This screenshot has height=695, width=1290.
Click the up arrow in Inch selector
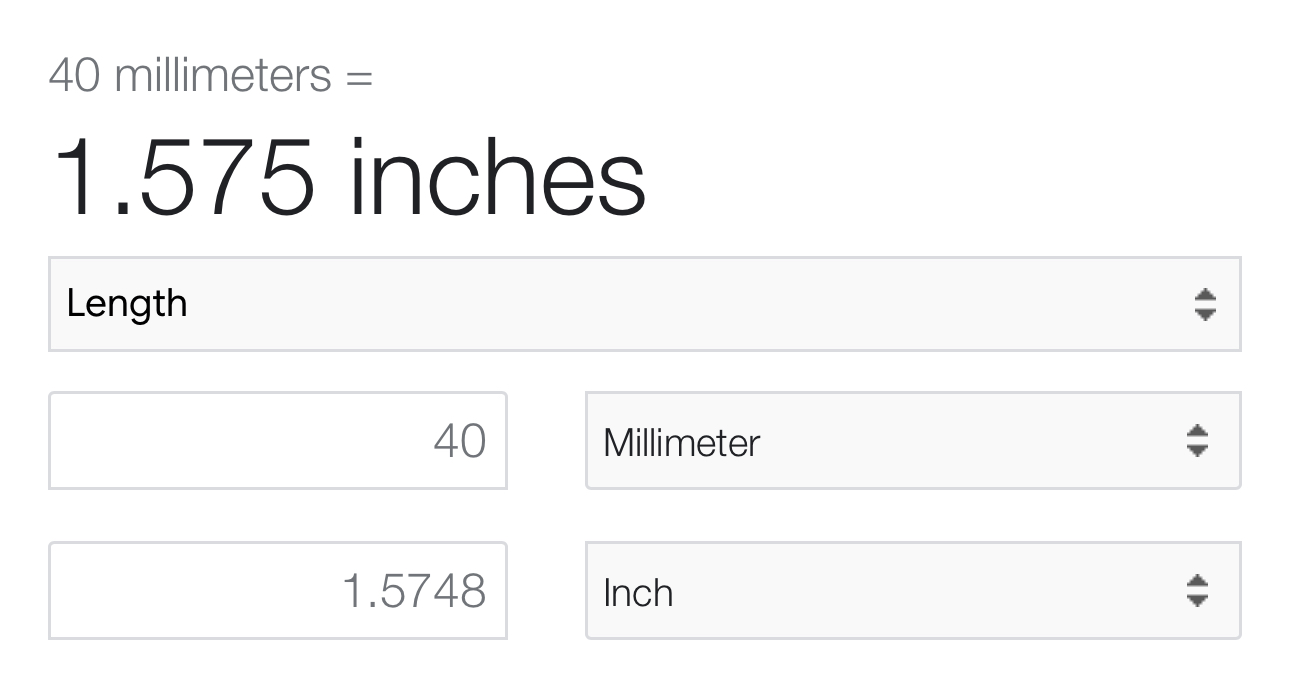pos(1197,582)
